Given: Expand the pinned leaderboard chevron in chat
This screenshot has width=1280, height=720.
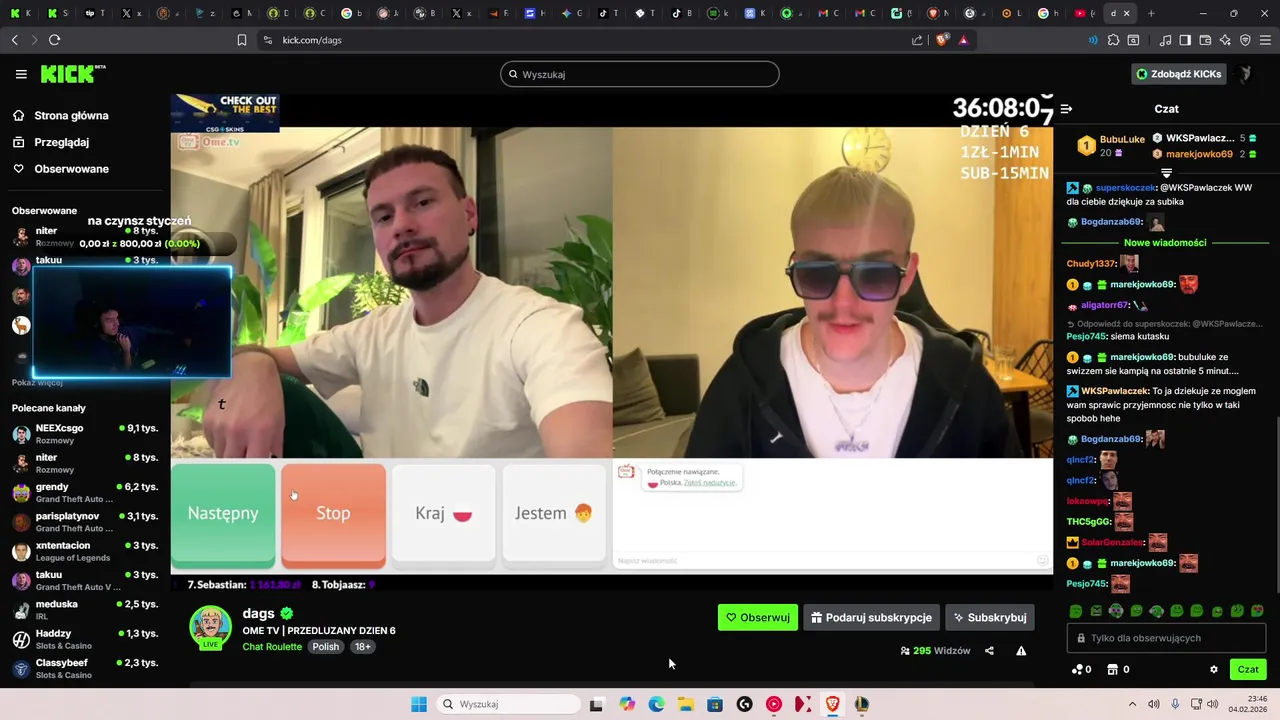Looking at the screenshot, I should tap(1166, 173).
